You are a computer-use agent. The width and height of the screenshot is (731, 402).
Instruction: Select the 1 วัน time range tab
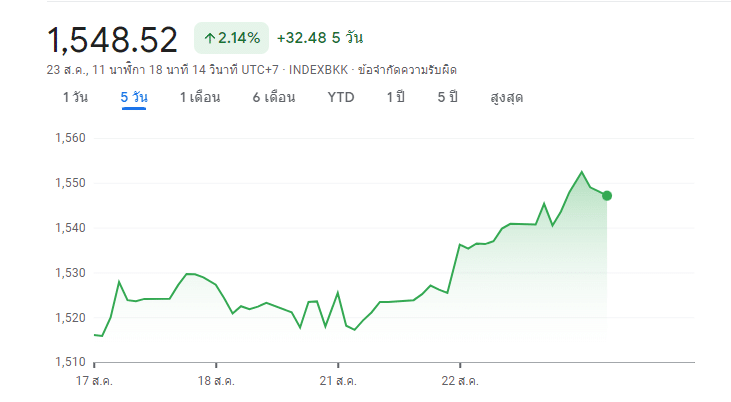click(75, 97)
